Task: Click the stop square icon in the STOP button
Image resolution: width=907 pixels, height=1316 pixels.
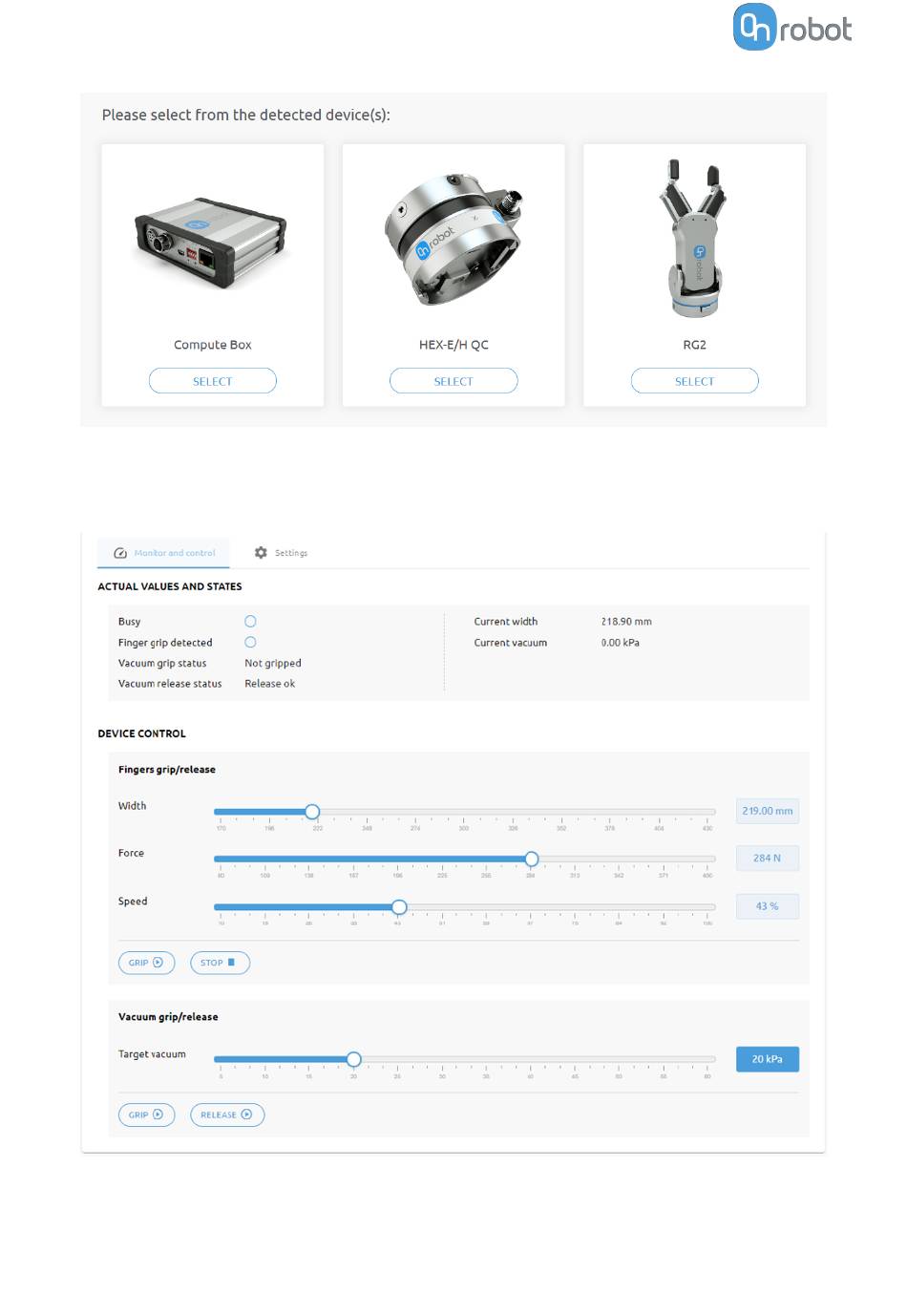Action: coord(231,963)
